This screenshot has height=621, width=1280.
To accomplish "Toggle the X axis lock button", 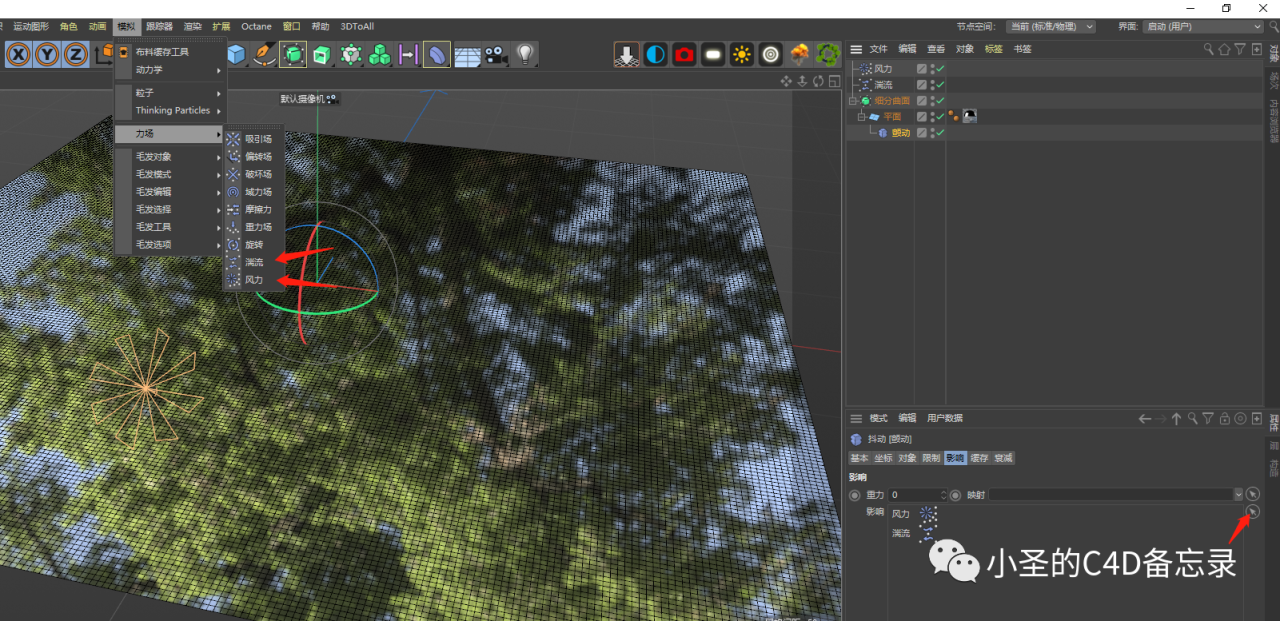I will pos(18,54).
